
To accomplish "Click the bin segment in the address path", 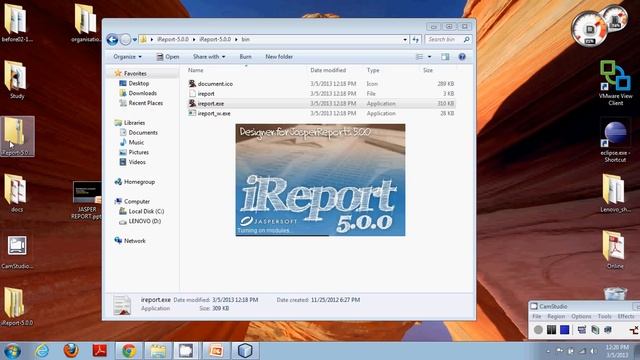I will [x=245, y=40].
